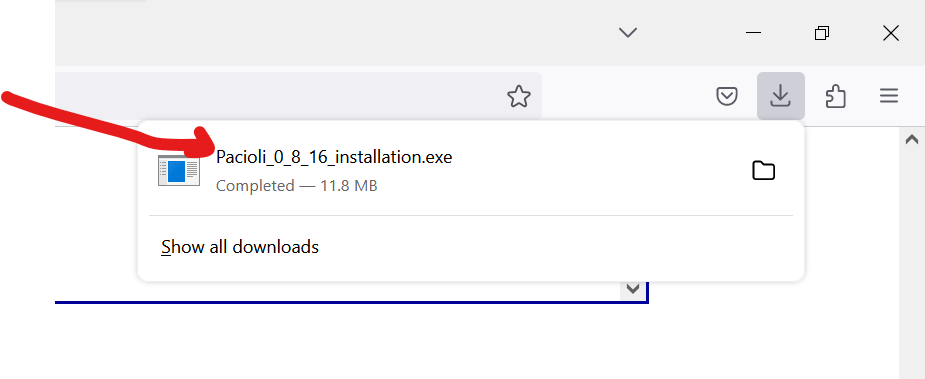Click the "Completed — 11.8 MB" status text
Image resolution: width=925 pixels, height=379 pixels.
tap(296, 186)
